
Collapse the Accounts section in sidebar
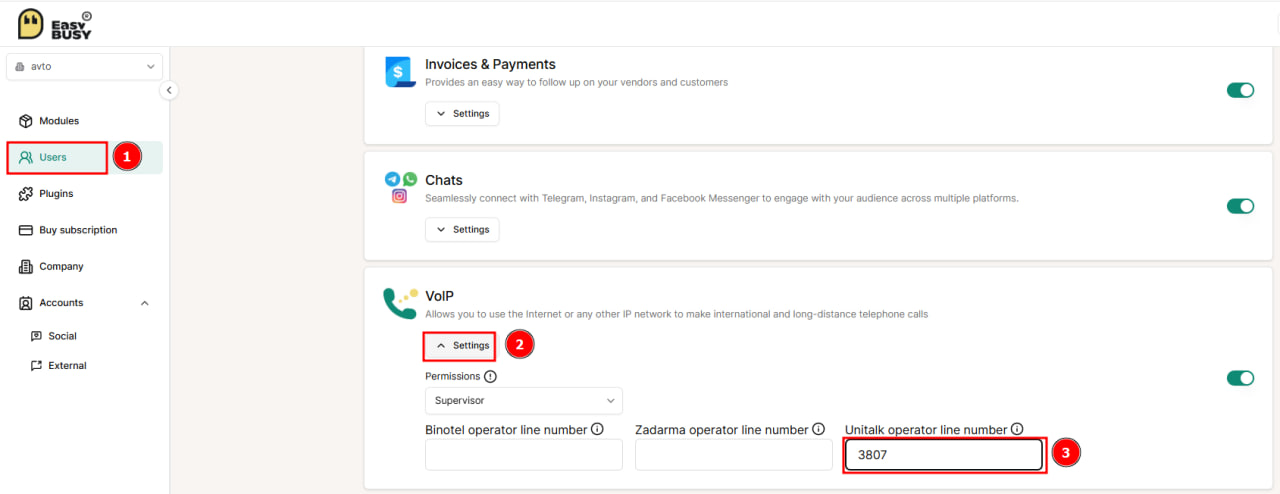click(144, 303)
